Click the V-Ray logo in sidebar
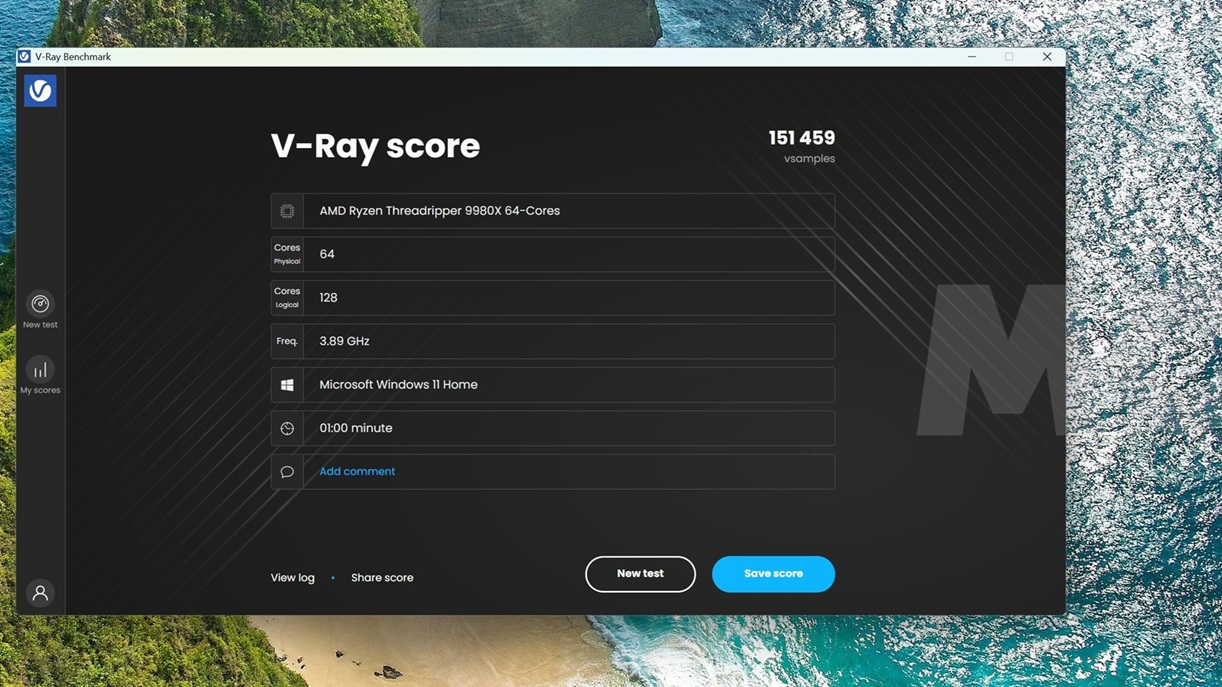Image resolution: width=1222 pixels, height=687 pixels. click(40, 91)
